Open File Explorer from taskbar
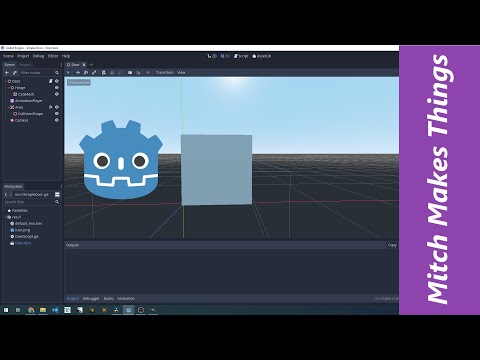 tap(43, 310)
